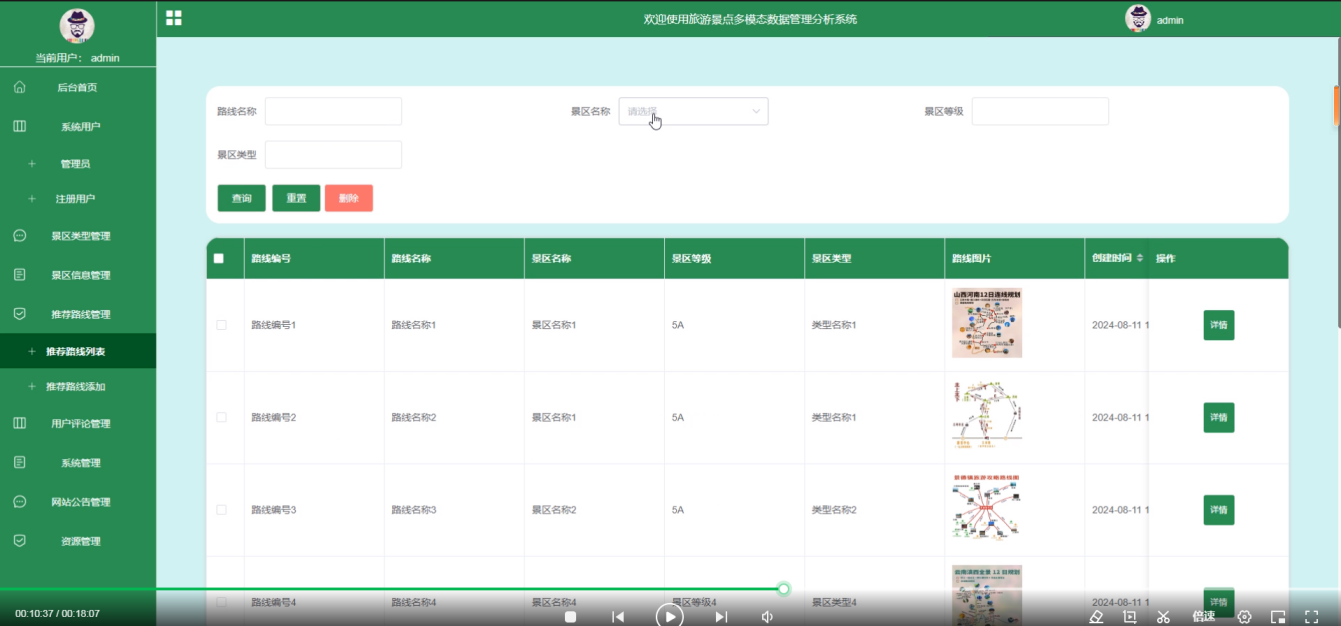Click the route image thumbnail for 路线编号2
Viewport: 1341px width, 626px height.
click(x=987, y=416)
